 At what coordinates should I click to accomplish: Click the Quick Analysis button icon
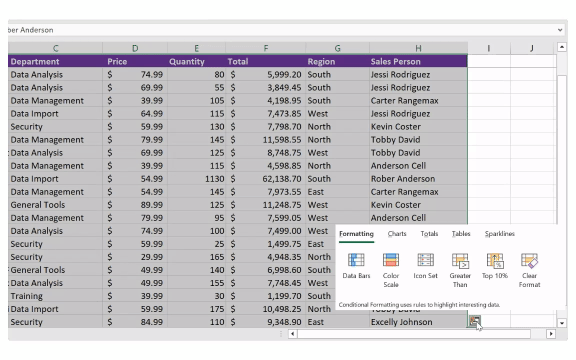(x=474, y=321)
